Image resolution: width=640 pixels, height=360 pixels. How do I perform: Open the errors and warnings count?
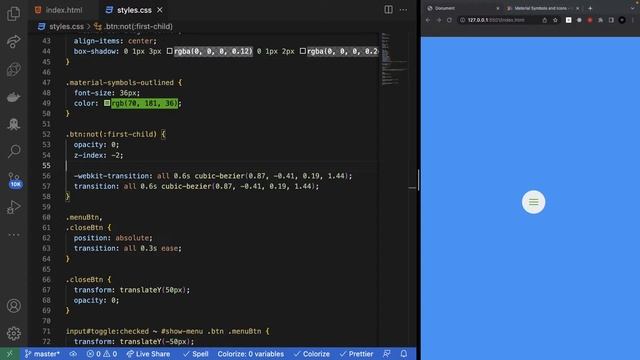click(x=102, y=354)
